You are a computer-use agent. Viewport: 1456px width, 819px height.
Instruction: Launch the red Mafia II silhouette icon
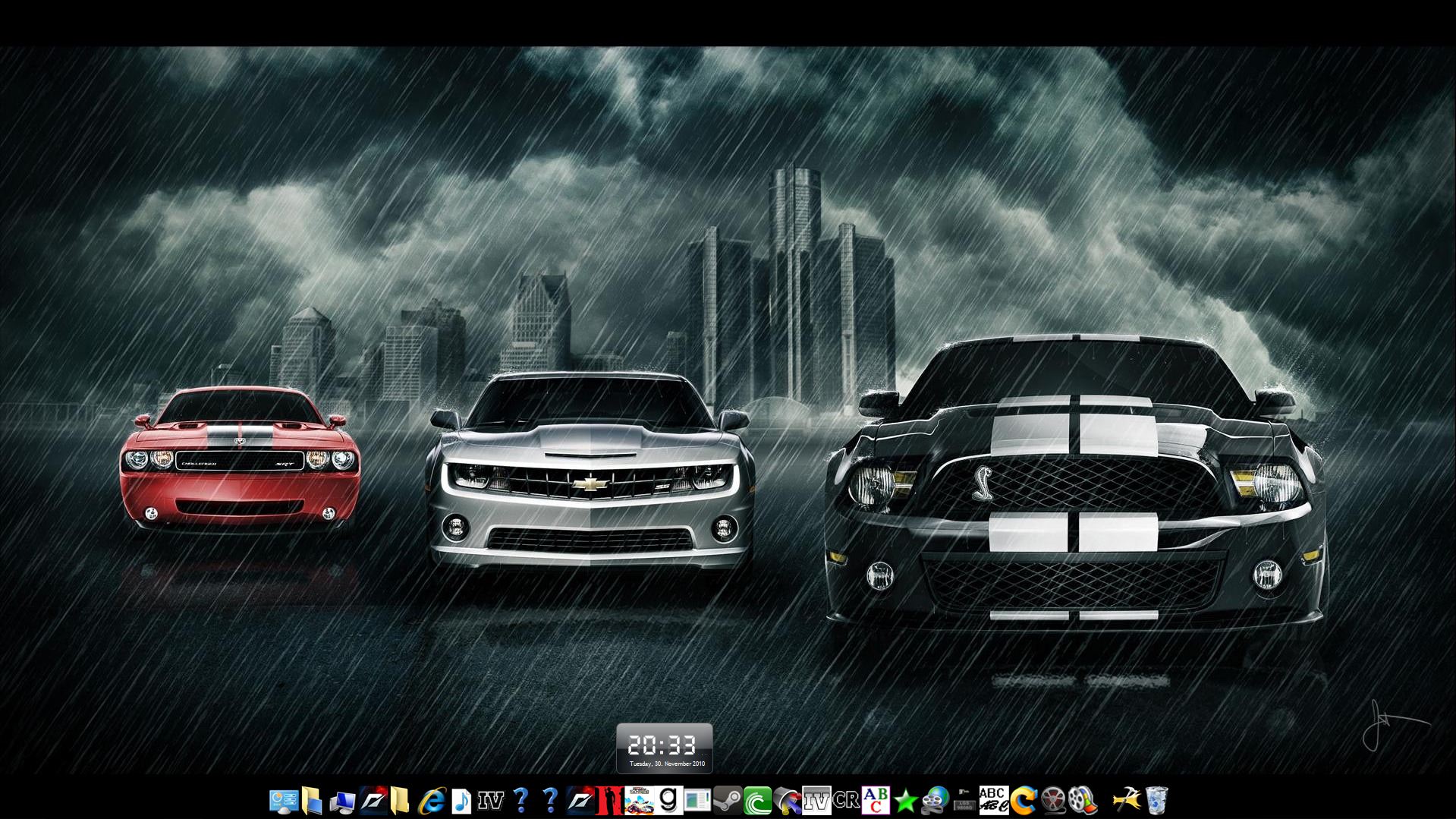pos(609,801)
